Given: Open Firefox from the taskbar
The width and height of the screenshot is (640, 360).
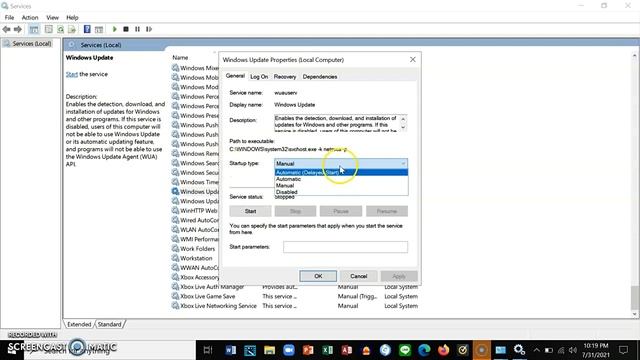Looking at the screenshot, I should (444, 350).
